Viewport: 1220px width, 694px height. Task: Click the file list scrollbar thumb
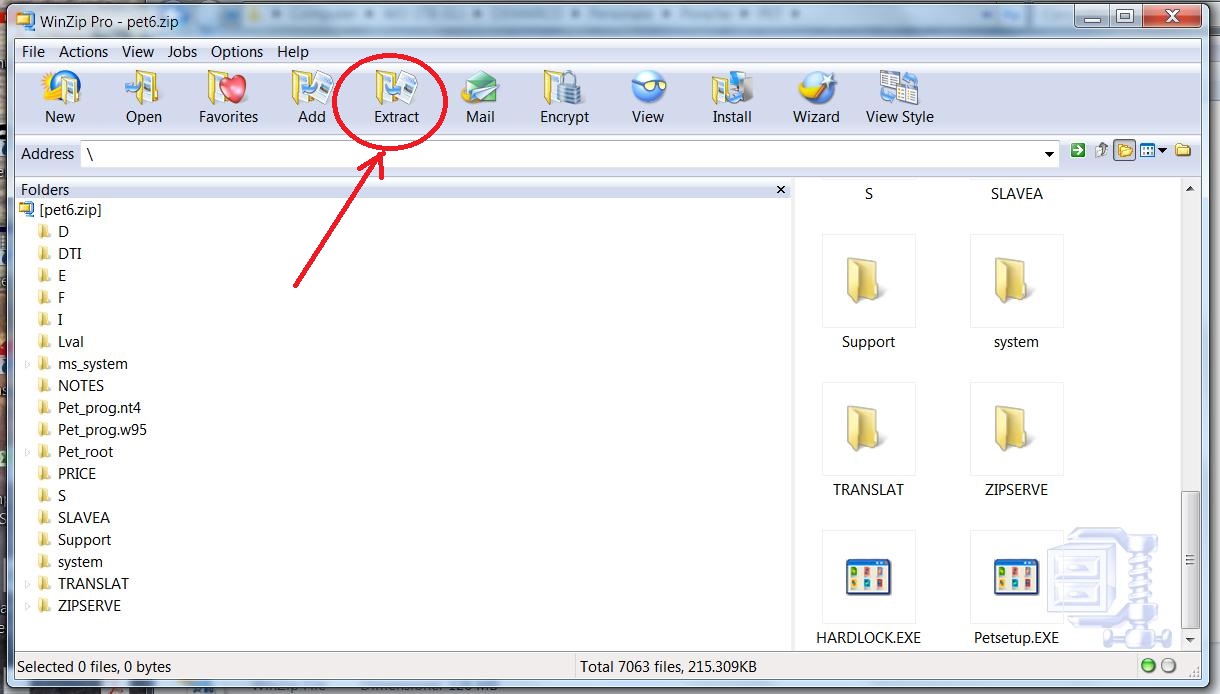point(1190,559)
